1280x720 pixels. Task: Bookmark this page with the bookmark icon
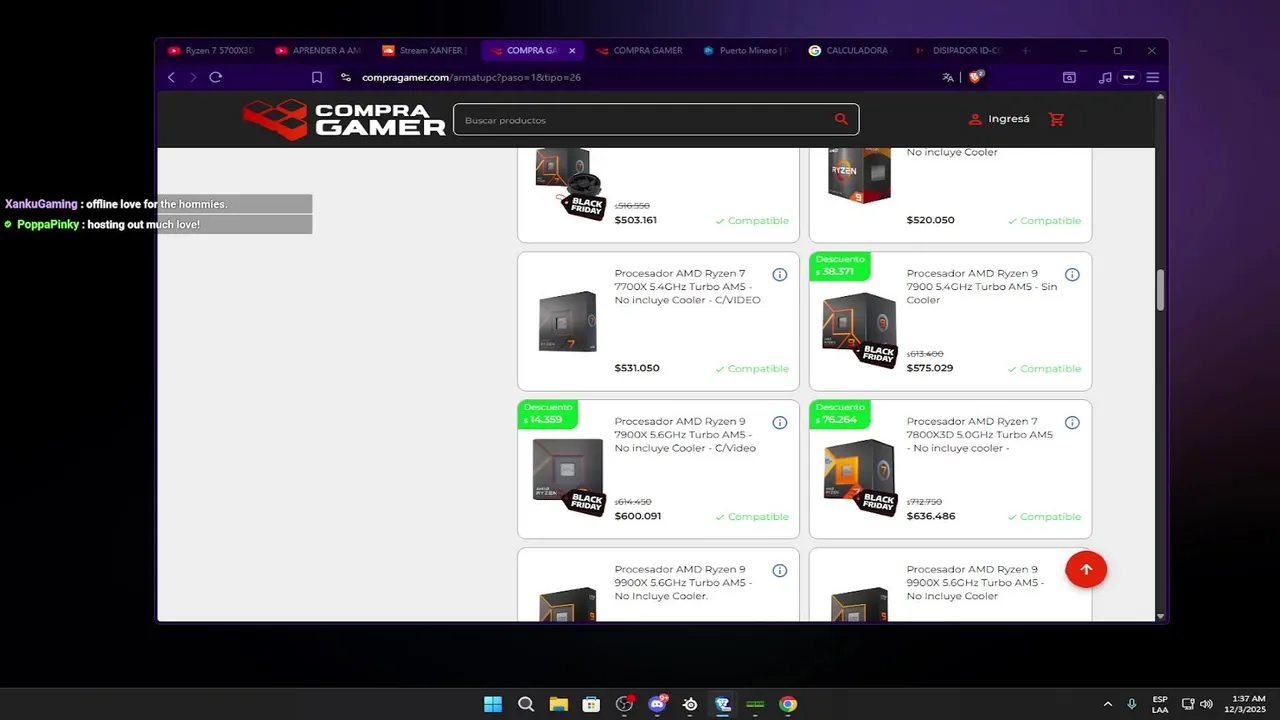317,77
